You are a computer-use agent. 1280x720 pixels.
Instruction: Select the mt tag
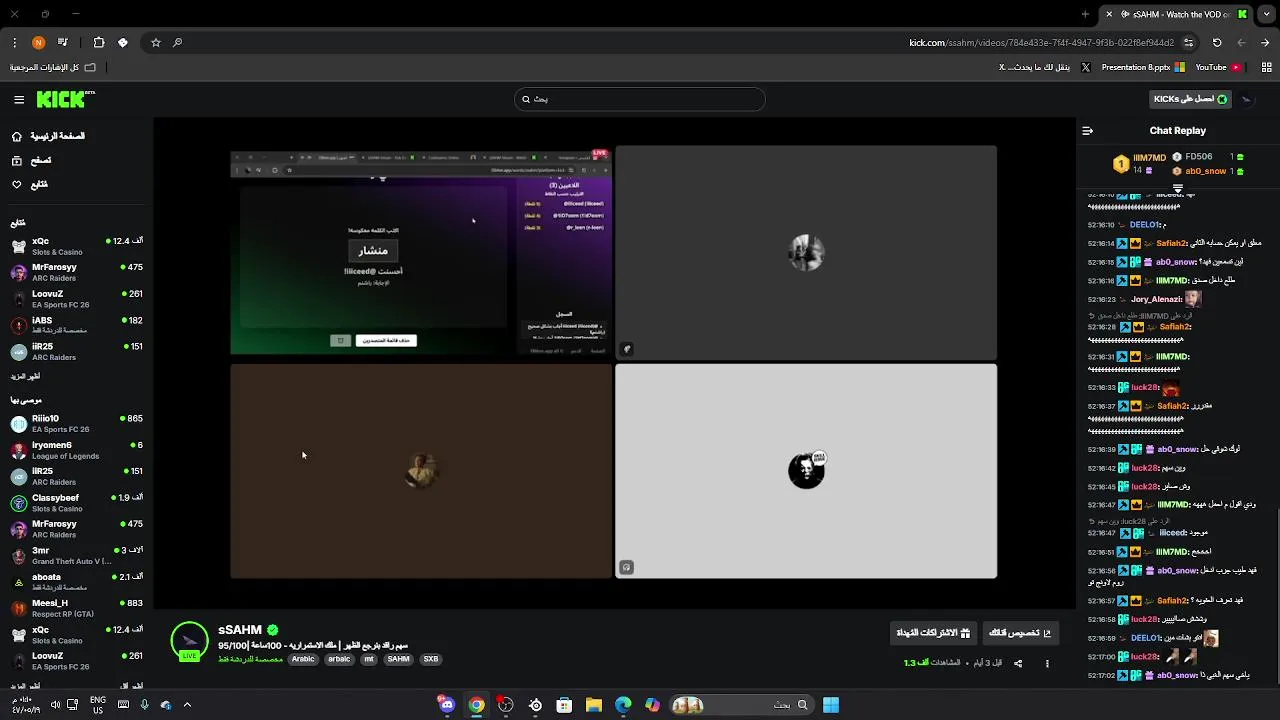point(369,660)
